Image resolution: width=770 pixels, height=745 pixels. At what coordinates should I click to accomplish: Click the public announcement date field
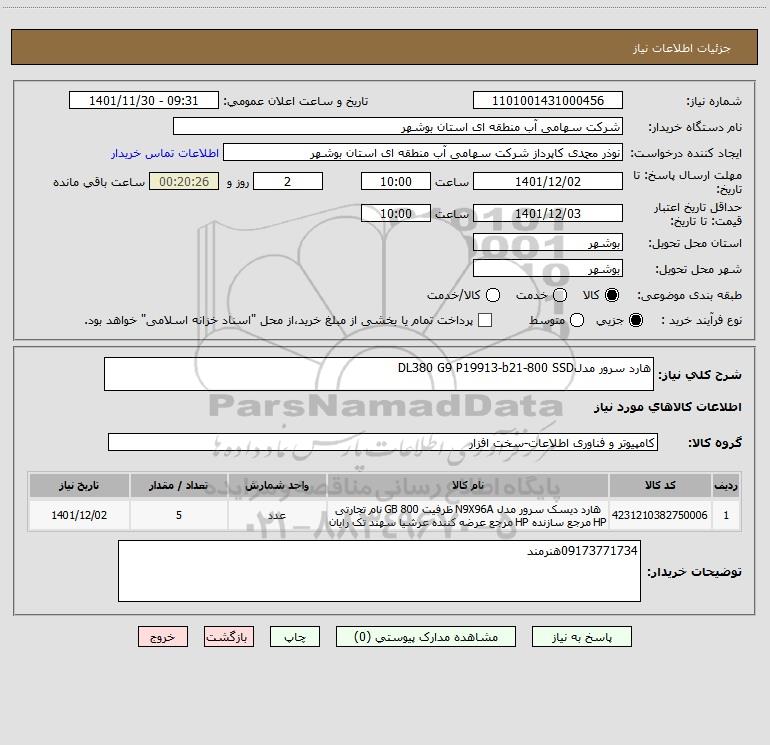tap(143, 101)
